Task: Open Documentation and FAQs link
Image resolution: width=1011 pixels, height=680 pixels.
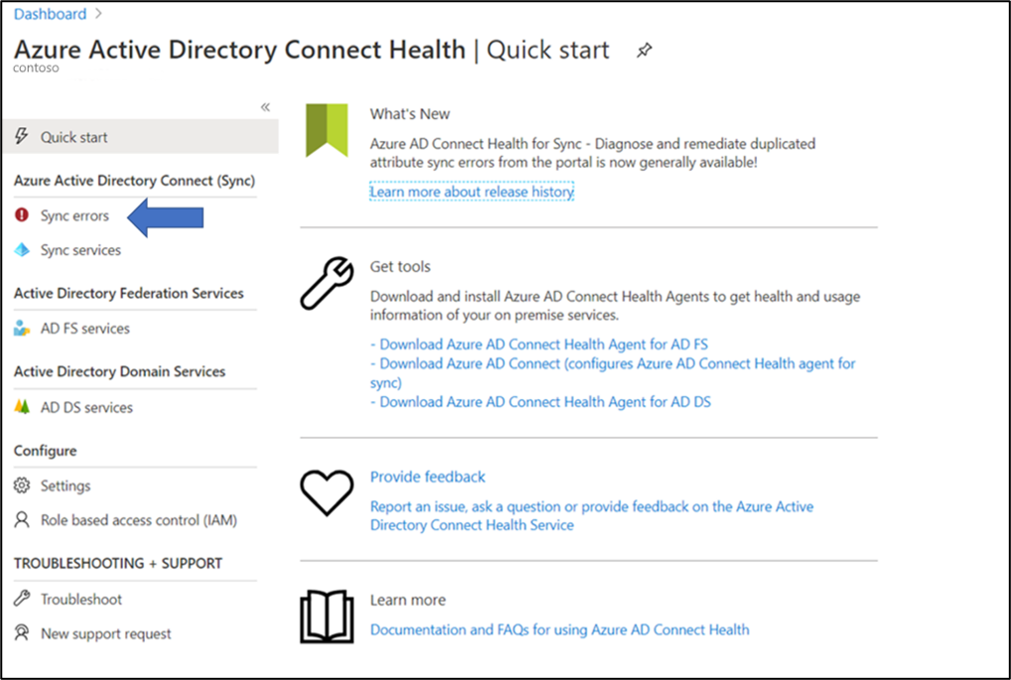Action: click(560, 630)
